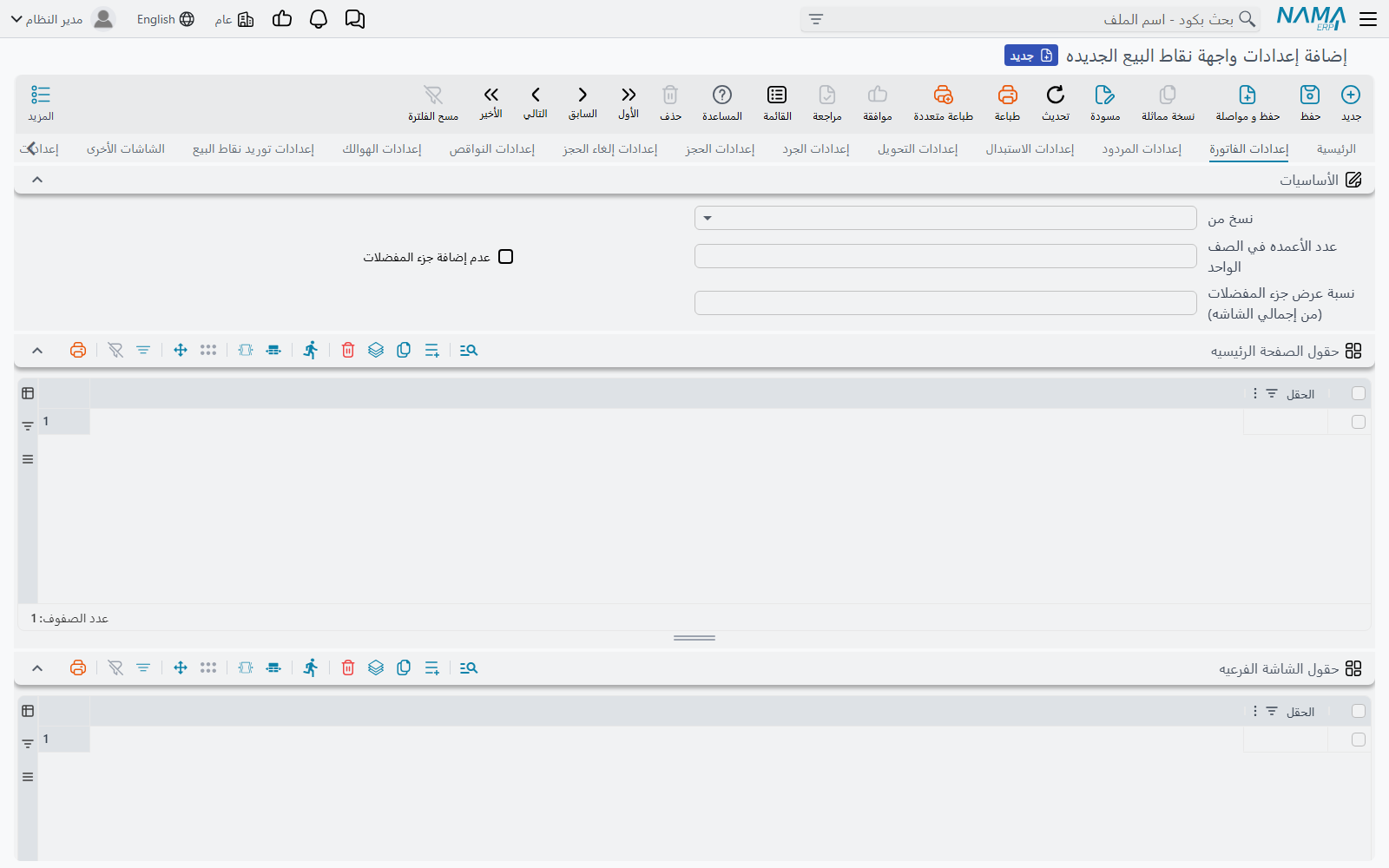Select all rows in sub screen fields grid

[1359, 711]
